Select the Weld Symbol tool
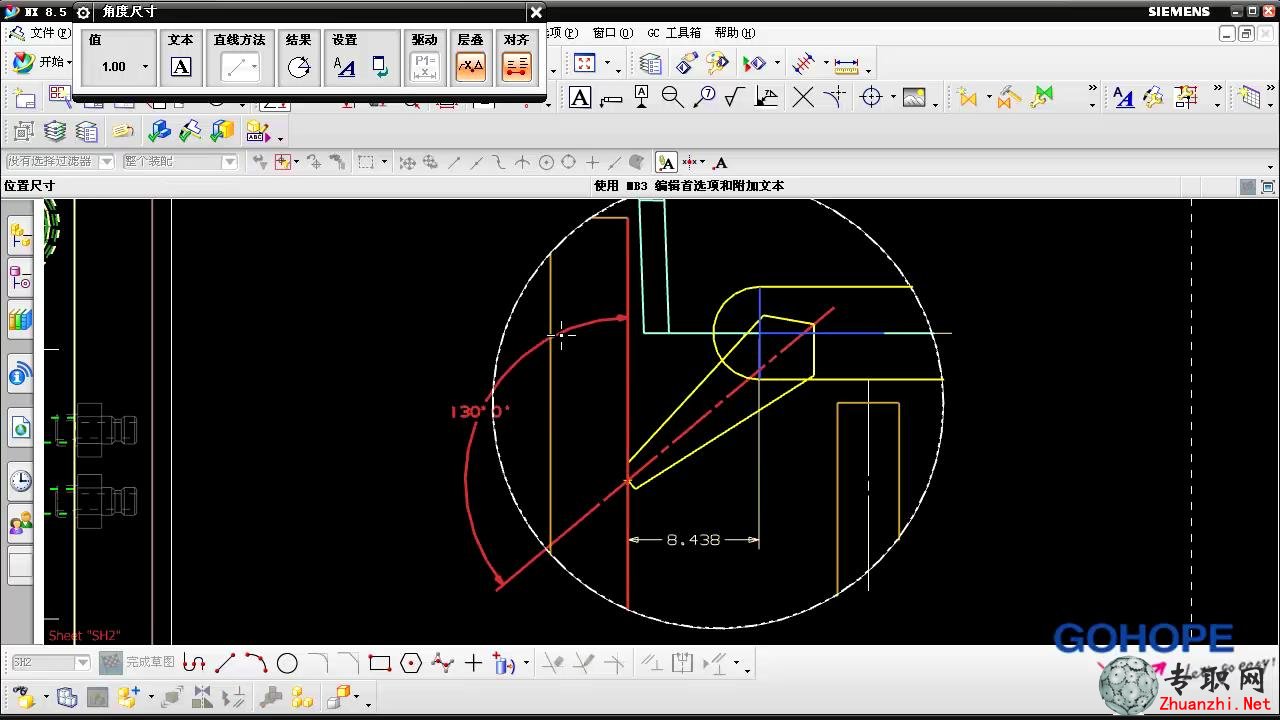1280x720 pixels. click(x=766, y=97)
